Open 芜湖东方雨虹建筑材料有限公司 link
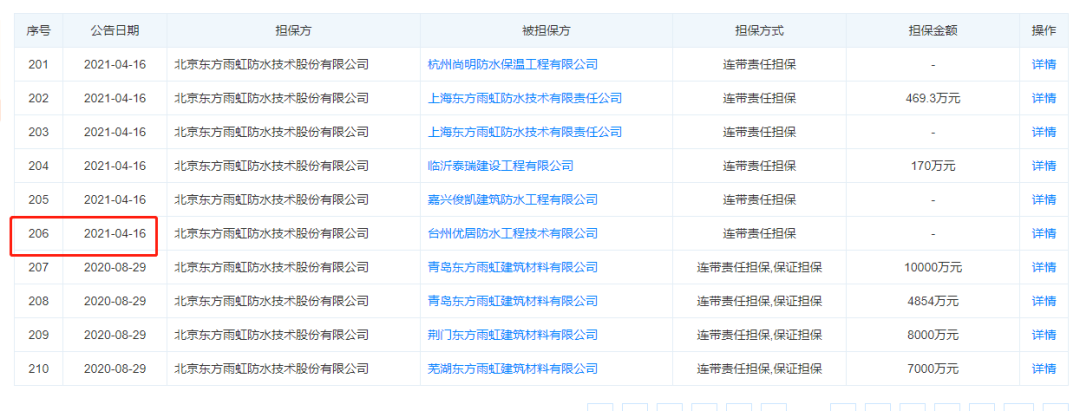 click(512, 369)
